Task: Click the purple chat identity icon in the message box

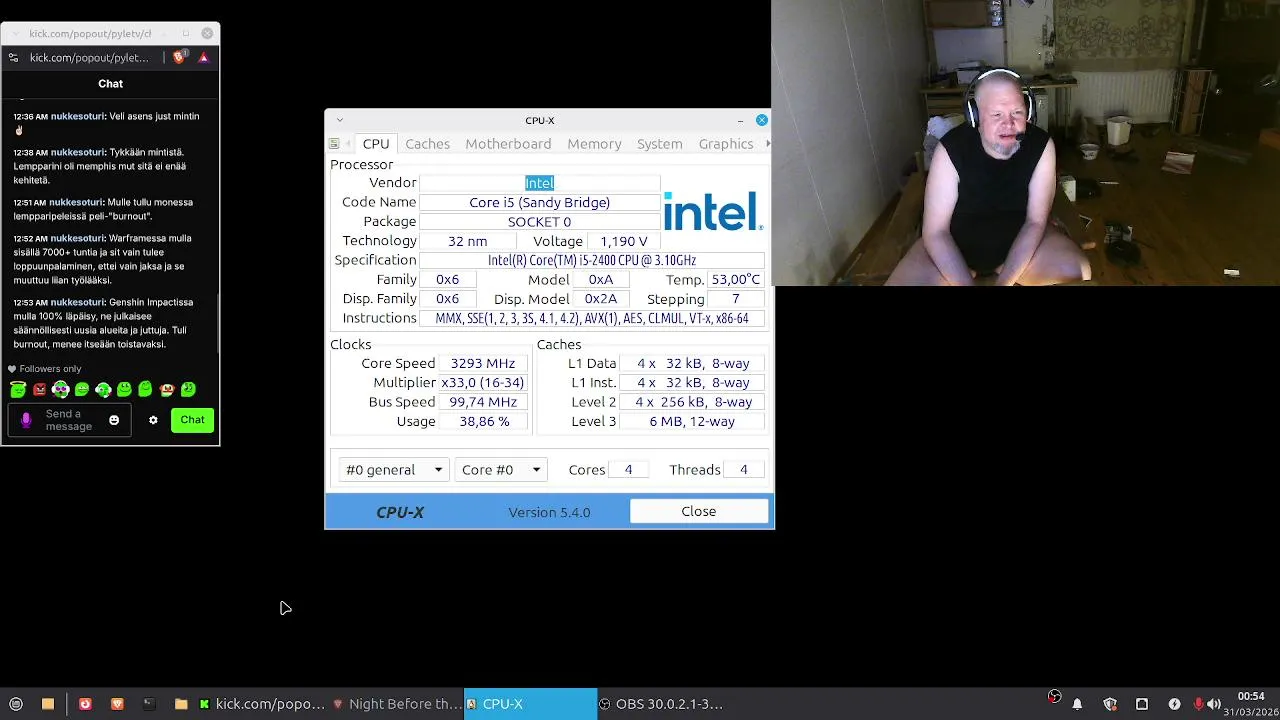Action: [26, 420]
